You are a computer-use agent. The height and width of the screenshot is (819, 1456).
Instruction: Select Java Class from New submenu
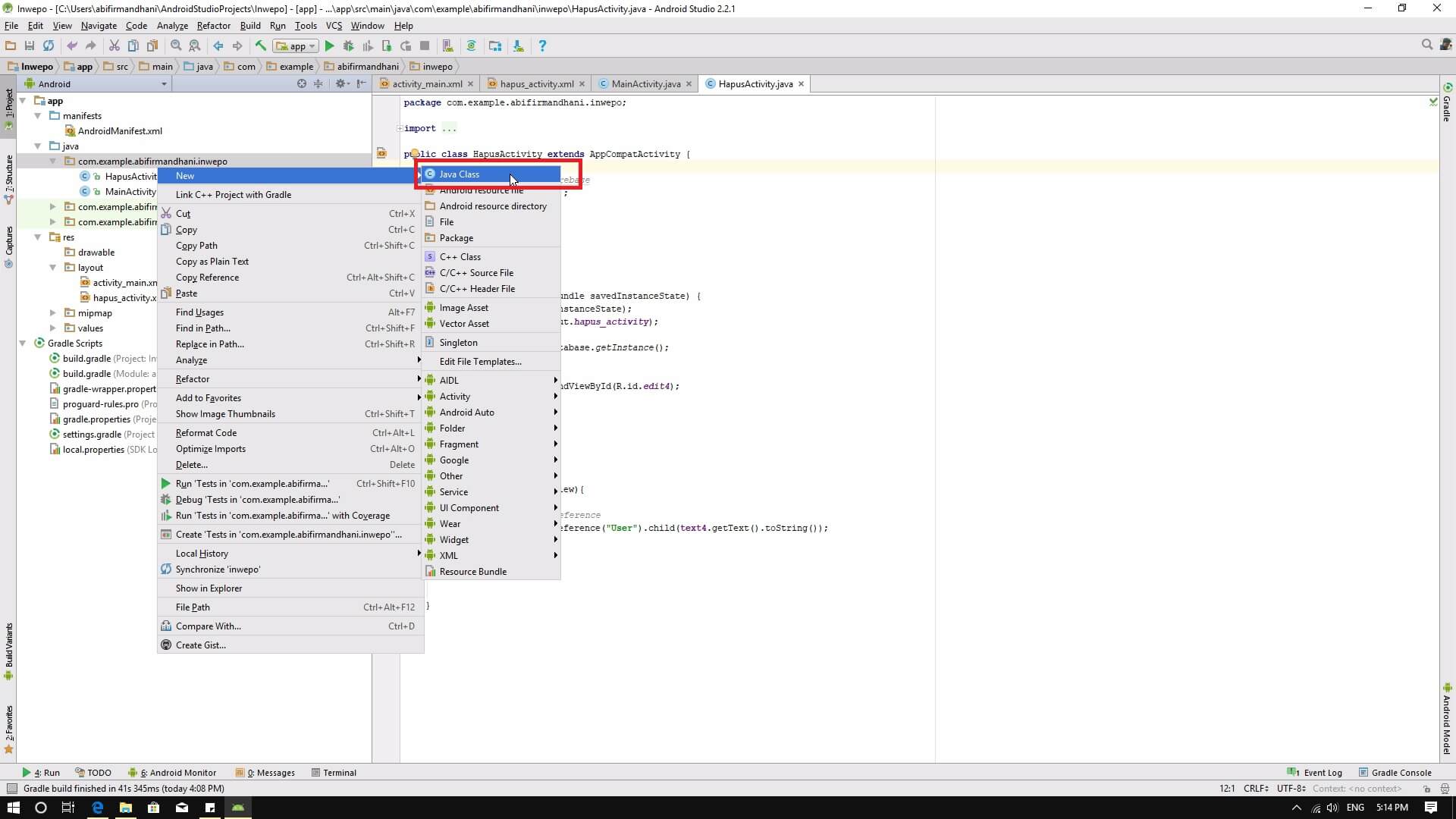click(x=460, y=174)
